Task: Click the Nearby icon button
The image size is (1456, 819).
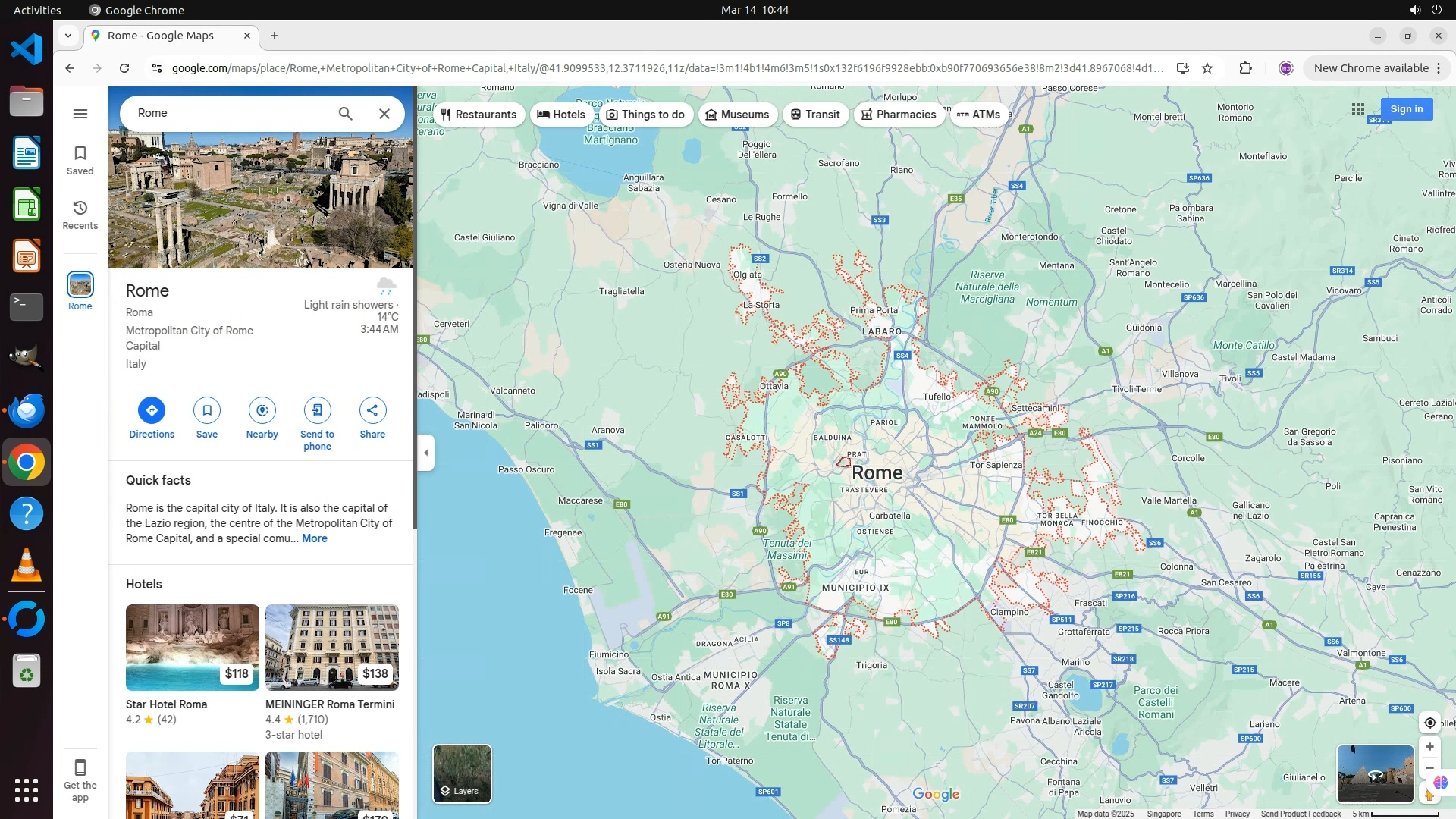Action: coord(262,410)
